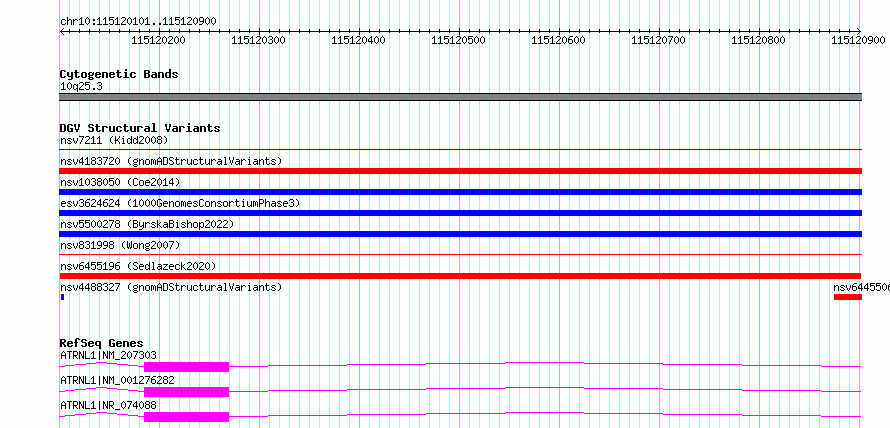Image resolution: width=890 pixels, height=428 pixels.
Task: Select the red bar for nsv6455196
Action: pos(460,276)
